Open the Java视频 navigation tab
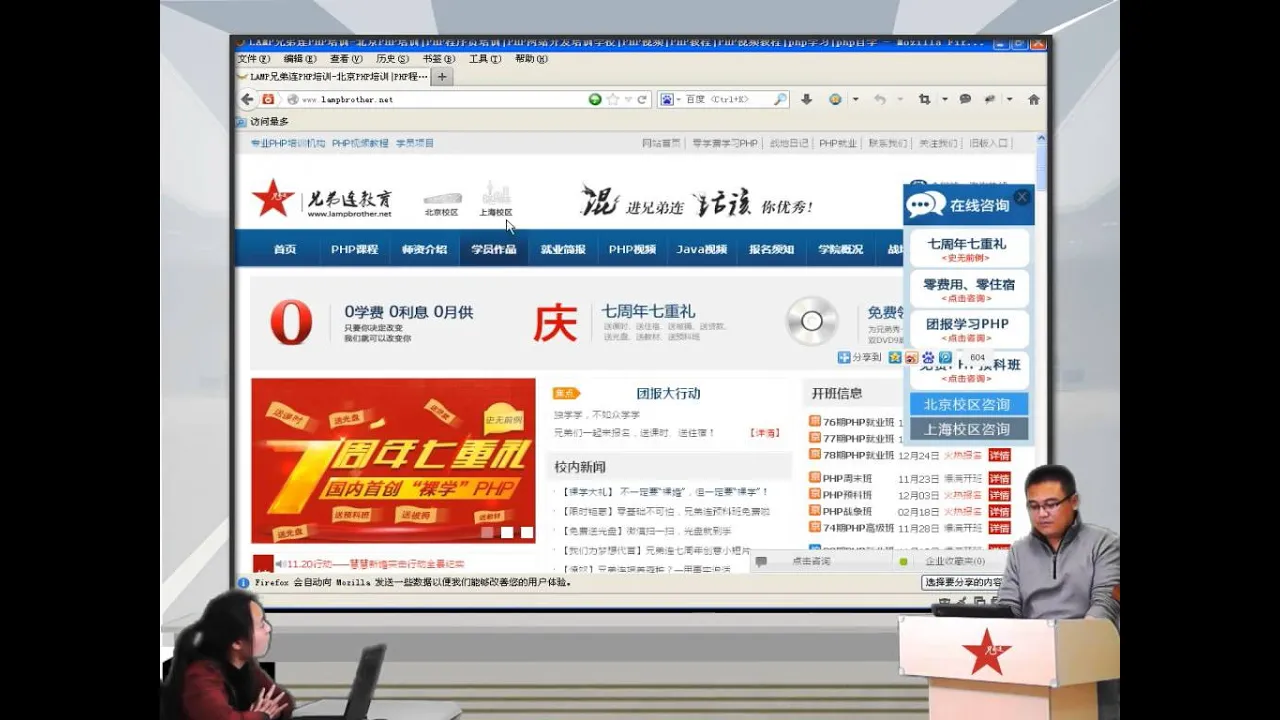 click(x=701, y=249)
